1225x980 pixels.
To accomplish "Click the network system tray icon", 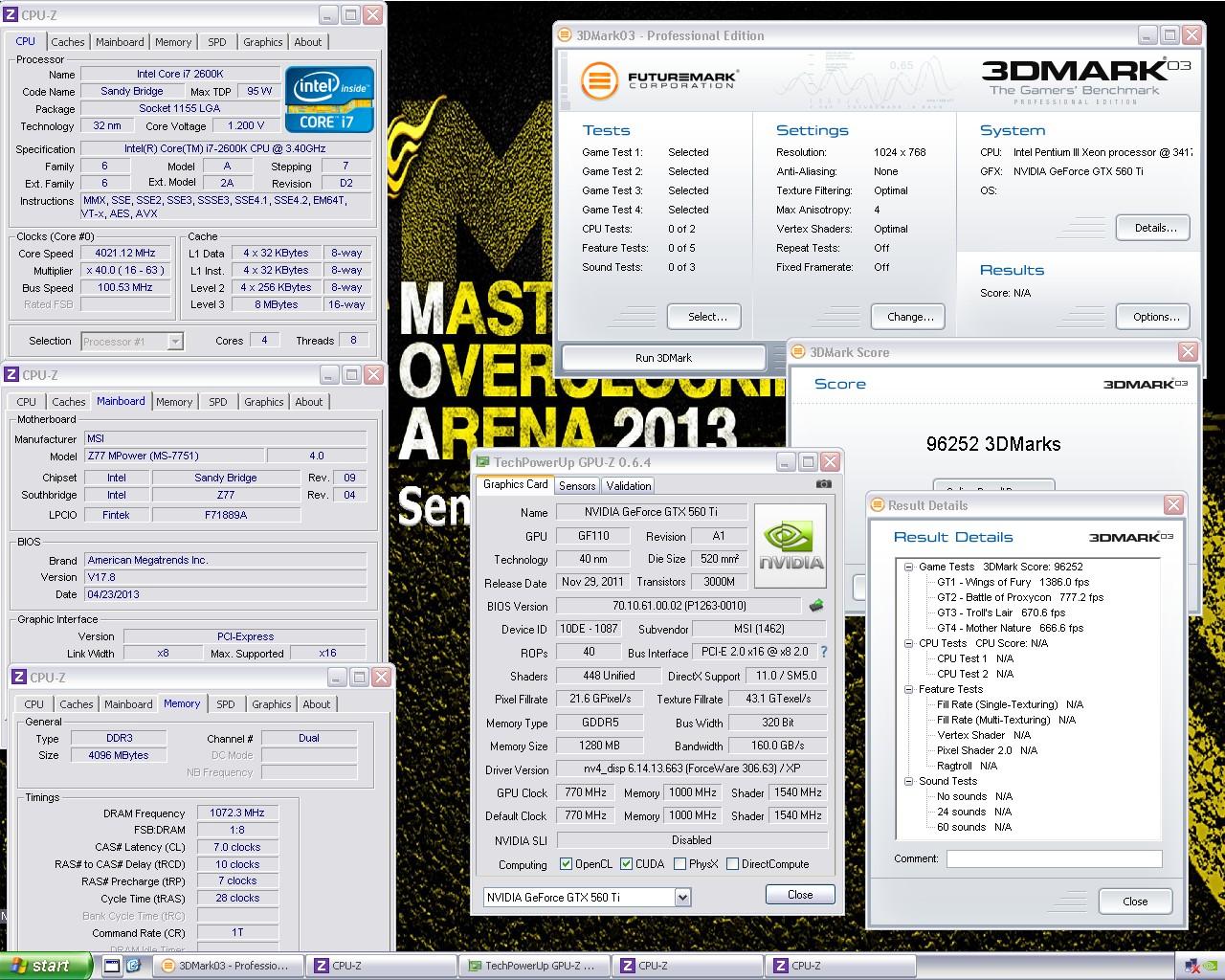I will (1193, 966).
